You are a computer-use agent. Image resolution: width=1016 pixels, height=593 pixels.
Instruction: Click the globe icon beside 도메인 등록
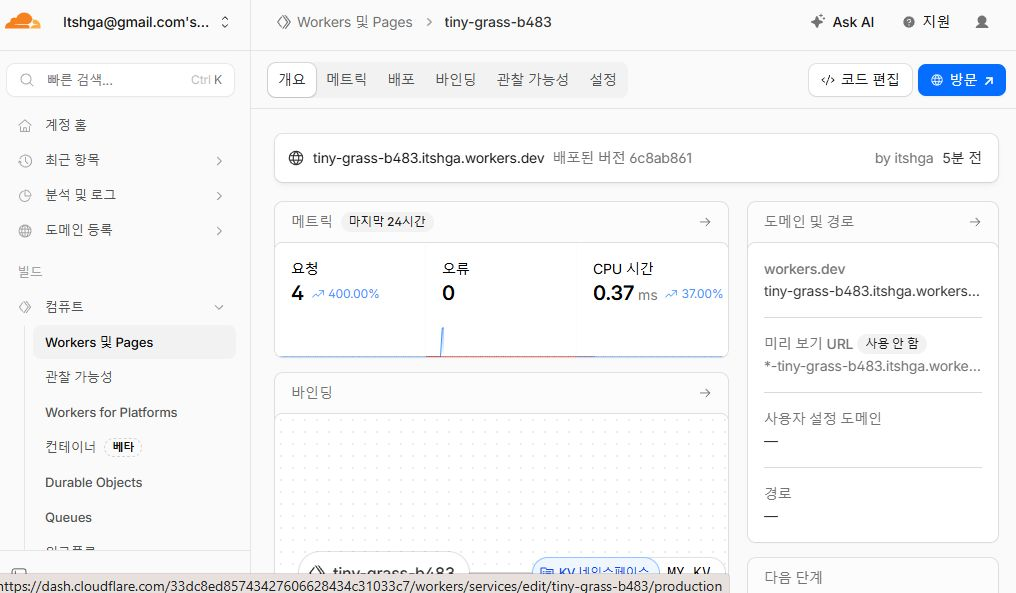[x=25, y=231]
